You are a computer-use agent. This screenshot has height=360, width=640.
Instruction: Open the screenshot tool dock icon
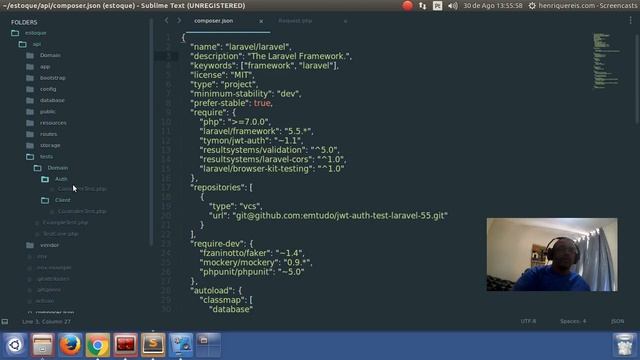pyautogui.click(x=180, y=345)
